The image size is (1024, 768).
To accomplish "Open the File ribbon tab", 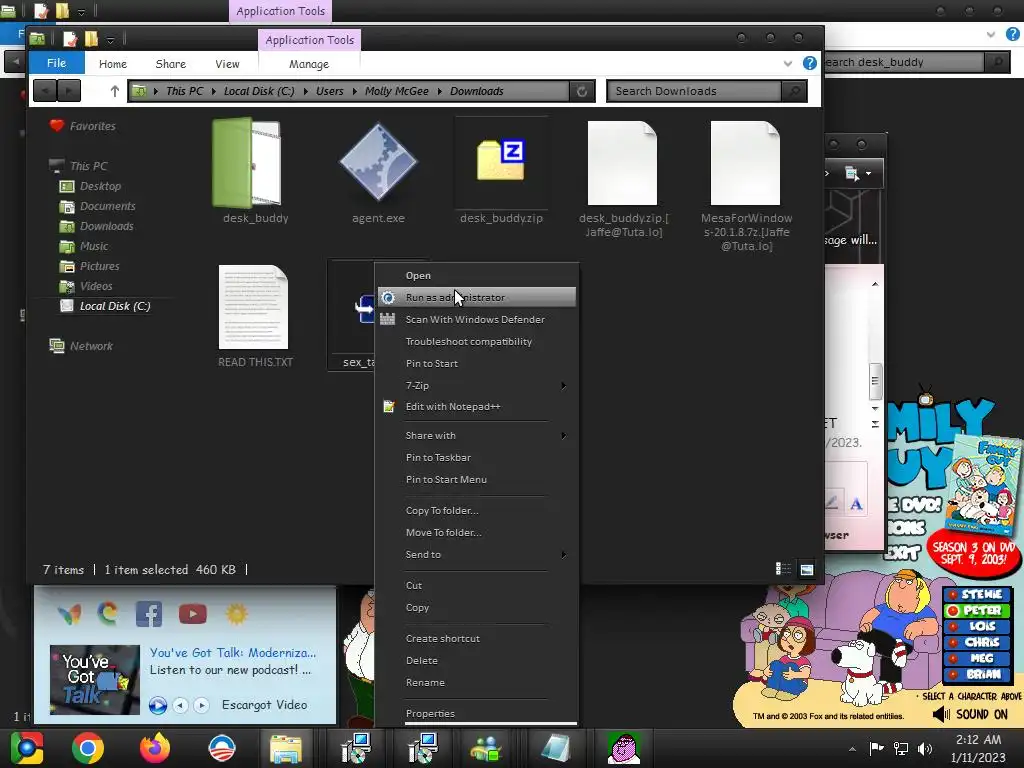I will pyautogui.click(x=56, y=63).
